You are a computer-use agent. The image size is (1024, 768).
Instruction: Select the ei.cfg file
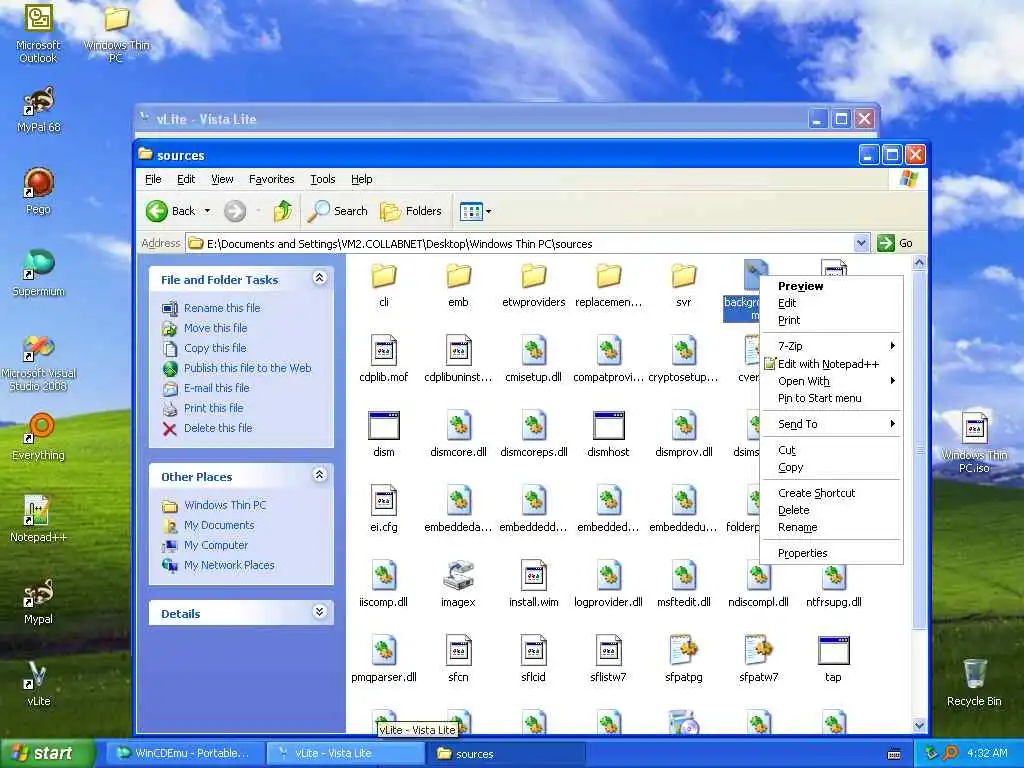click(384, 509)
